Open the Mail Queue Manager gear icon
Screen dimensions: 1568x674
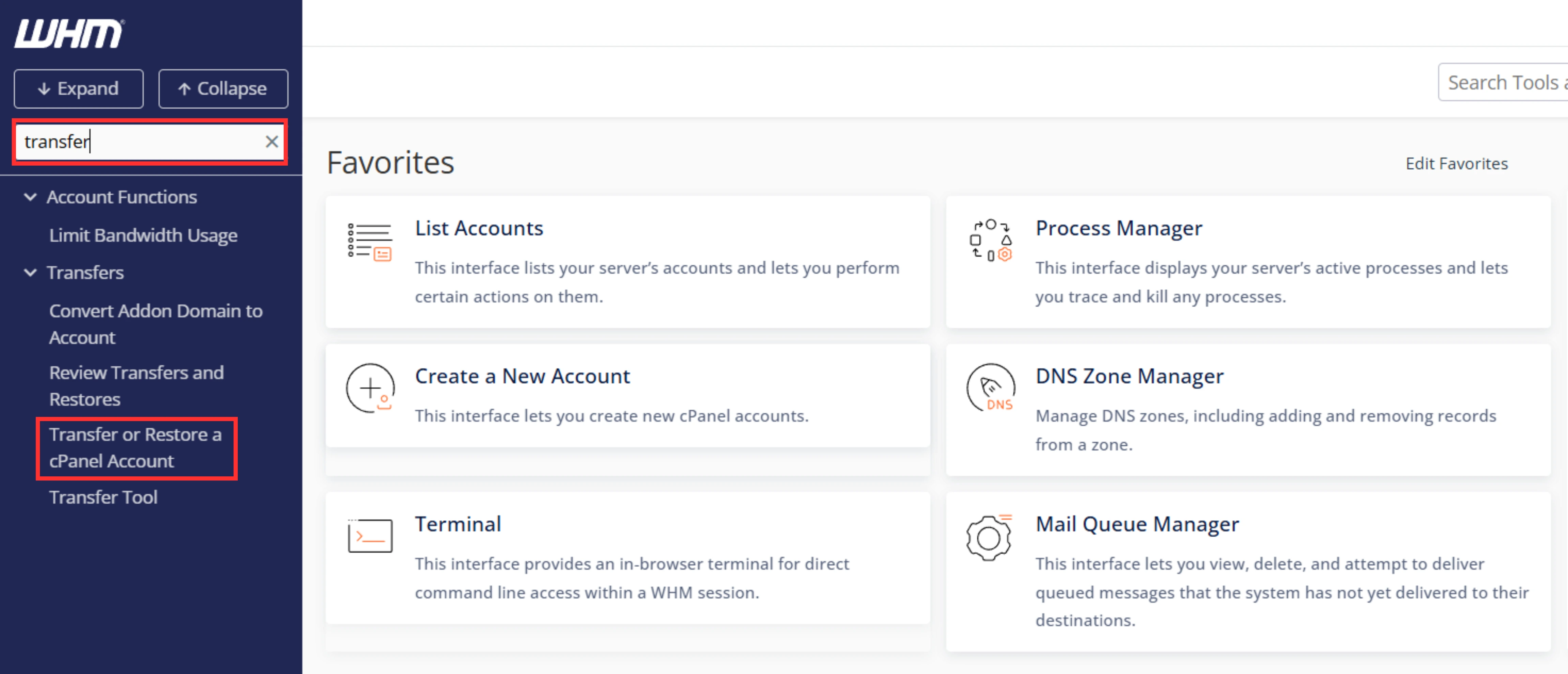(990, 537)
